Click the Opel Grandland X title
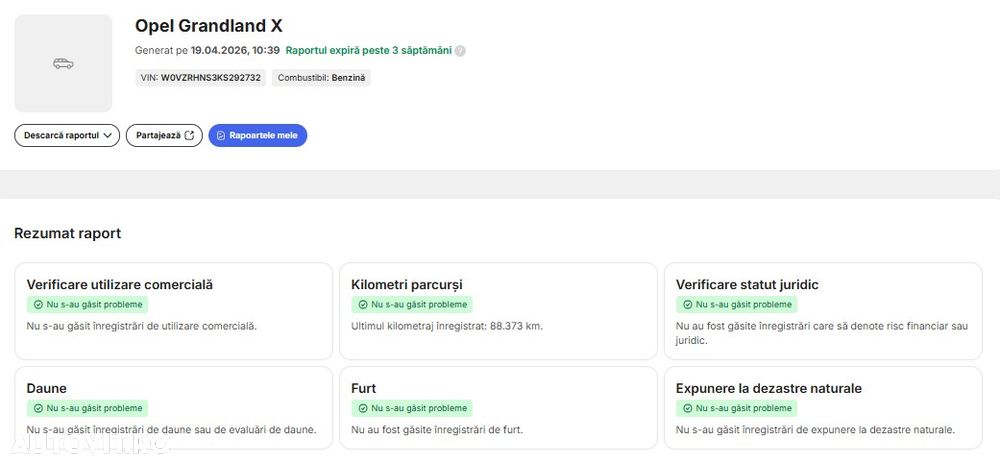This screenshot has height=464, width=1000. pos(209,26)
